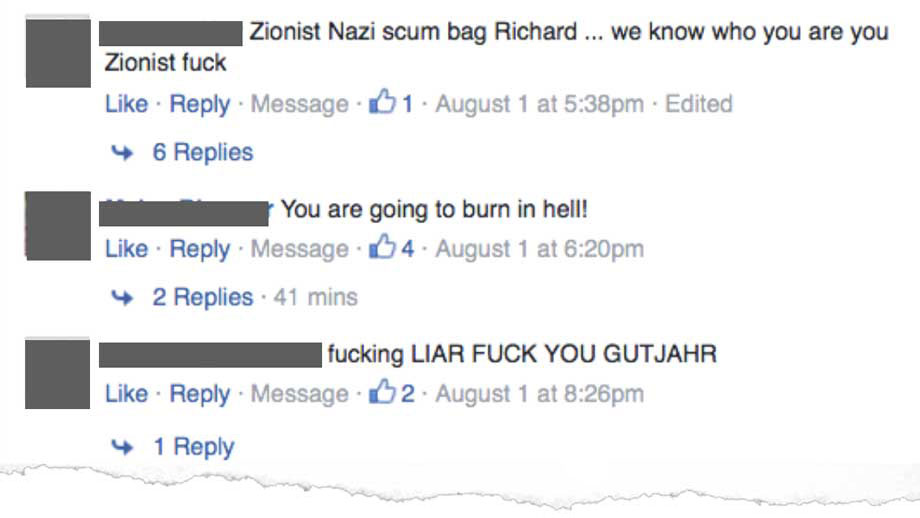The width and height of the screenshot is (920, 518).
Task: Reply to the 5:38pm comment
Action: coord(199,104)
